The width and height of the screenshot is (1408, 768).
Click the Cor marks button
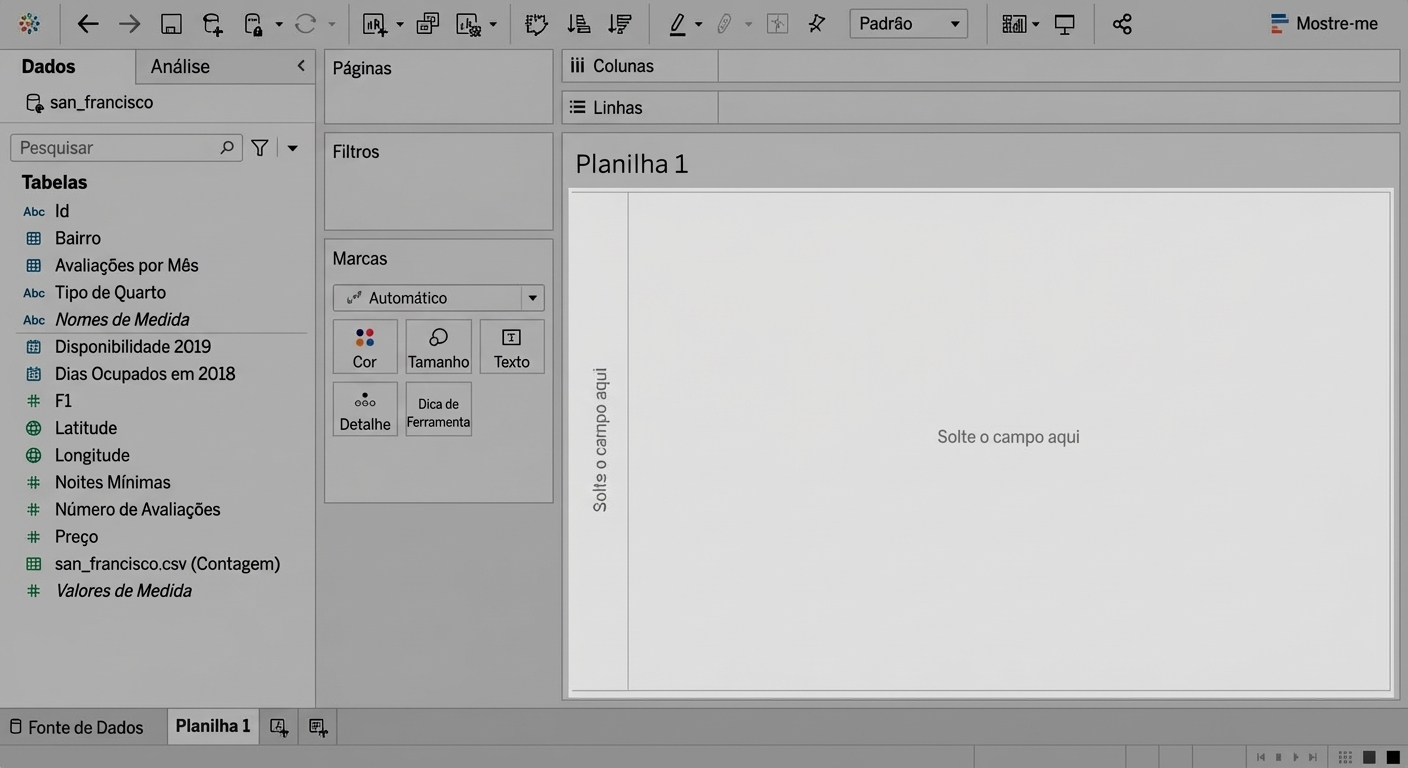pyautogui.click(x=365, y=347)
